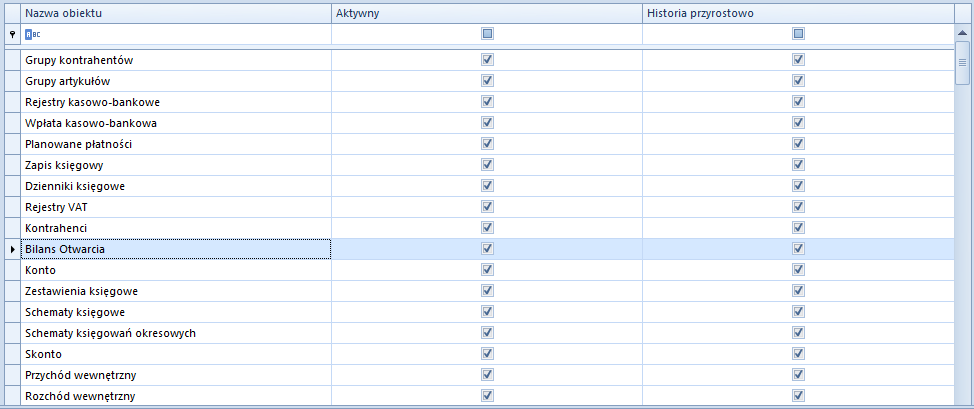The image size is (974, 409).
Task: Sort by Nazwa obiektu column header
Action: click(176, 13)
